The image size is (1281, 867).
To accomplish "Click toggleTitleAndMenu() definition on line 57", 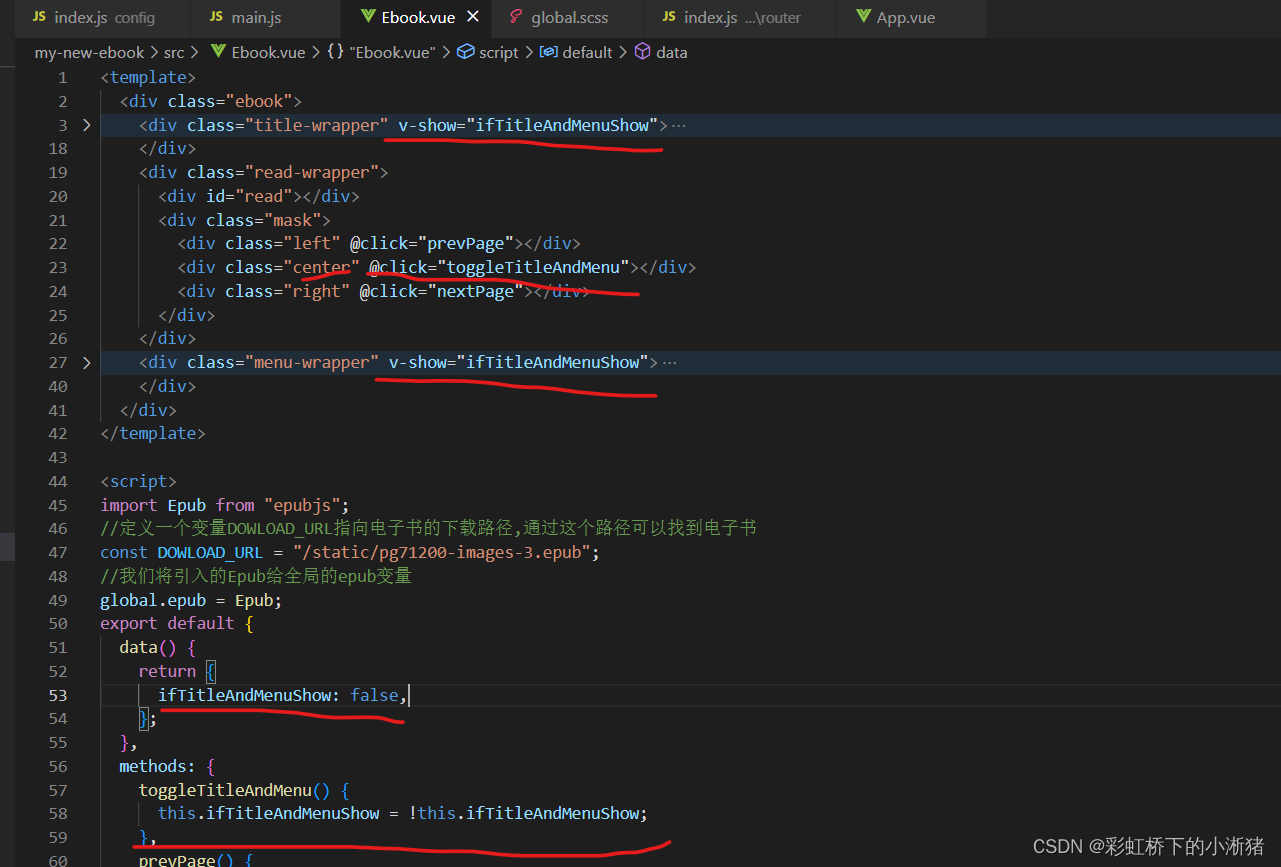I will [234, 790].
